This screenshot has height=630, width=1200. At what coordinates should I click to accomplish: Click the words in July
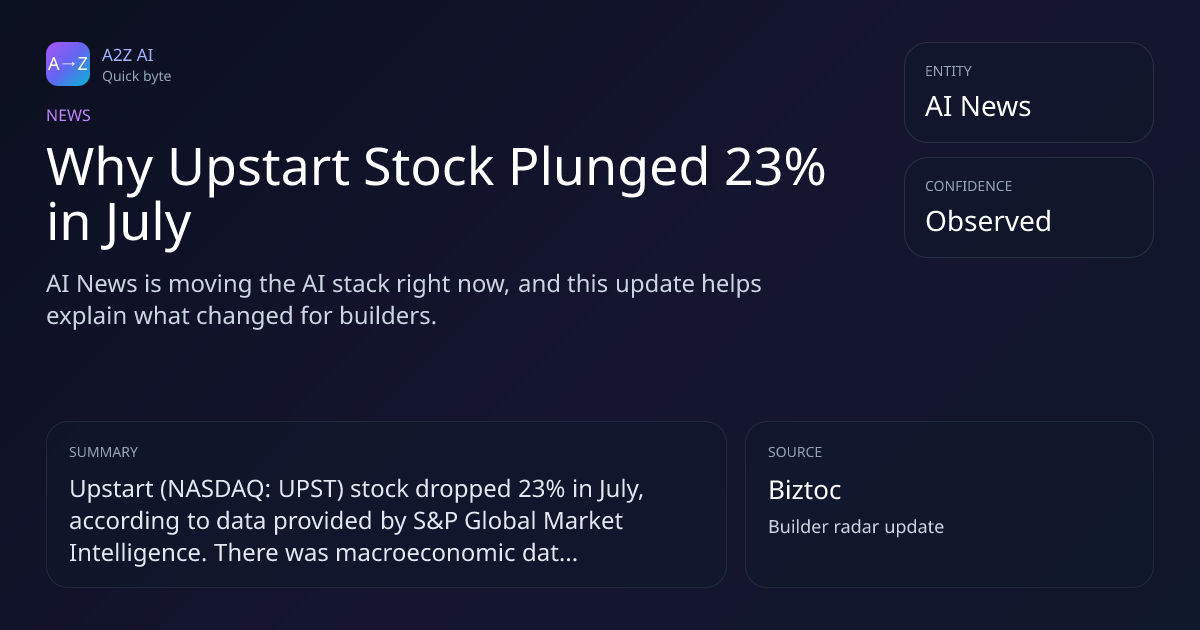click(x=118, y=224)
